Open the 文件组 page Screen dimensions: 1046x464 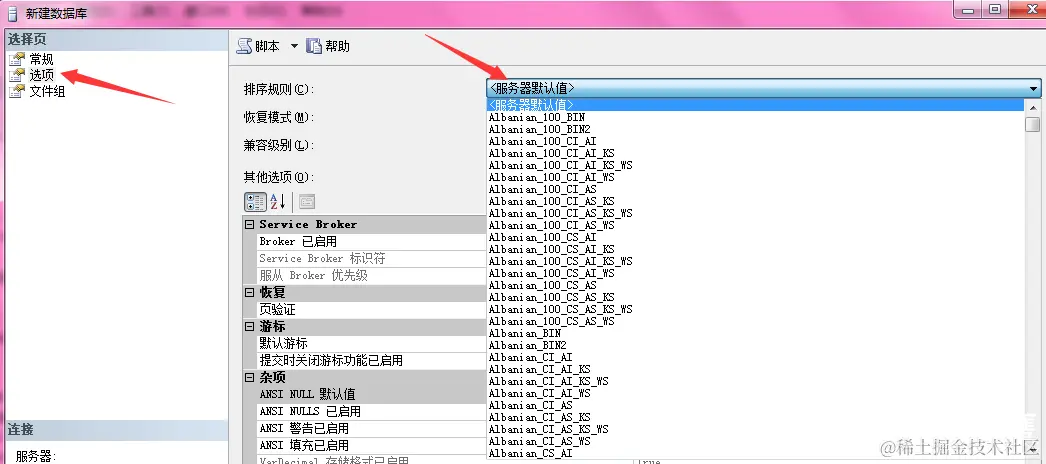pyautogui.click(x=47, y=91)
